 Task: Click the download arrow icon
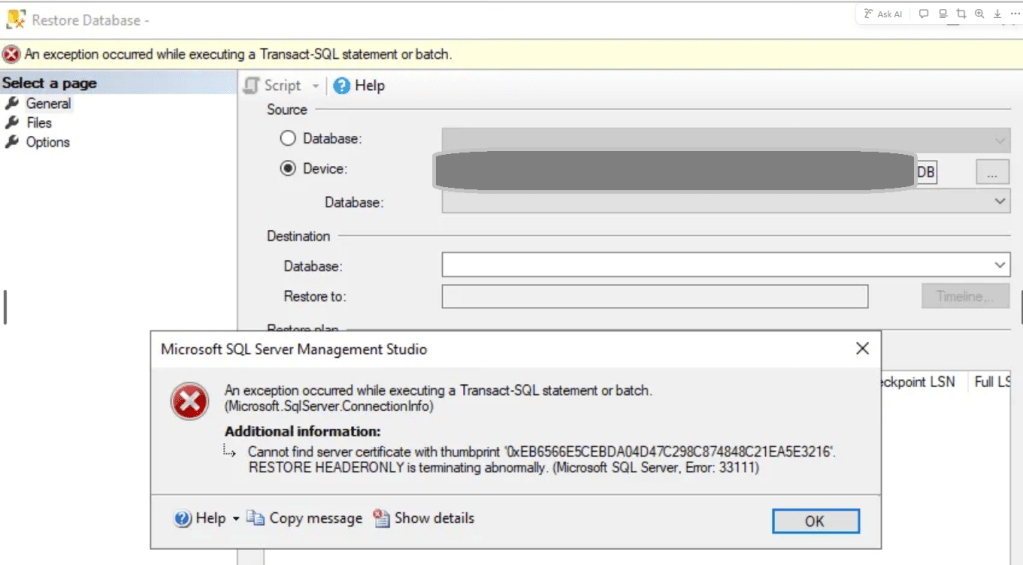tap(996, 14)
